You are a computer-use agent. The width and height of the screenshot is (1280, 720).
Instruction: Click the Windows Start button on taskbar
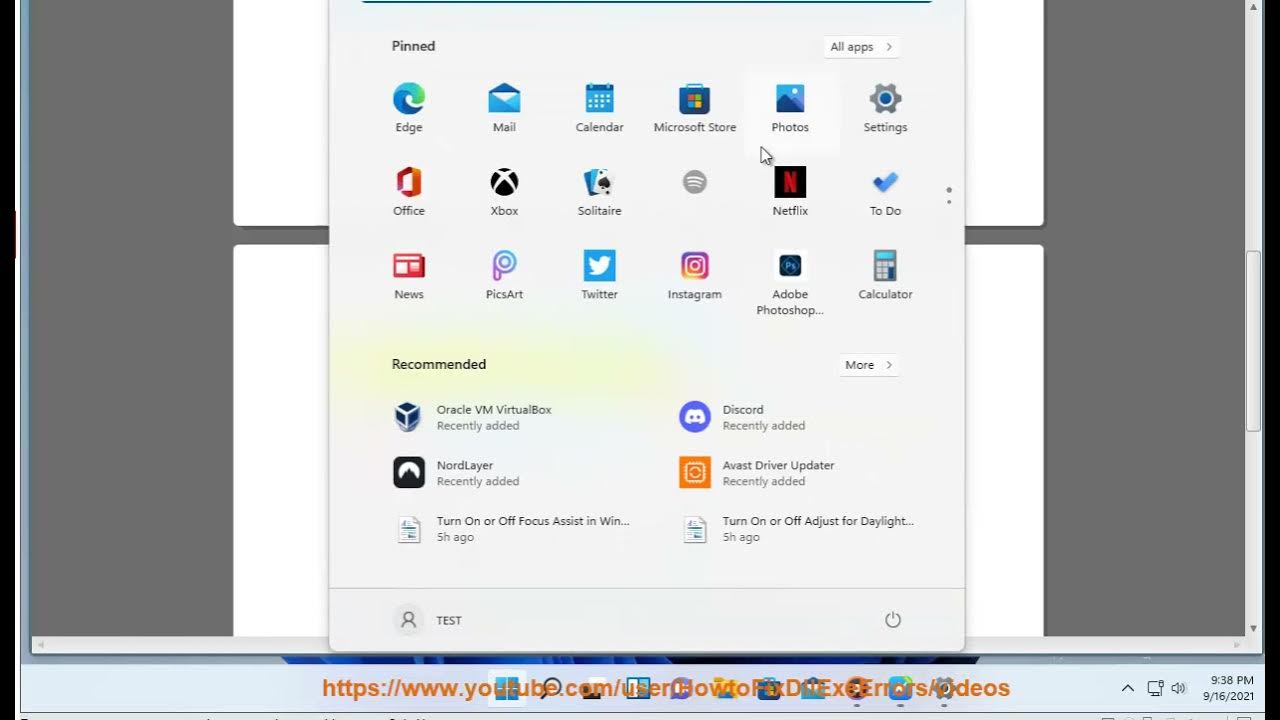pyautogui.click(x=507, y=688)
